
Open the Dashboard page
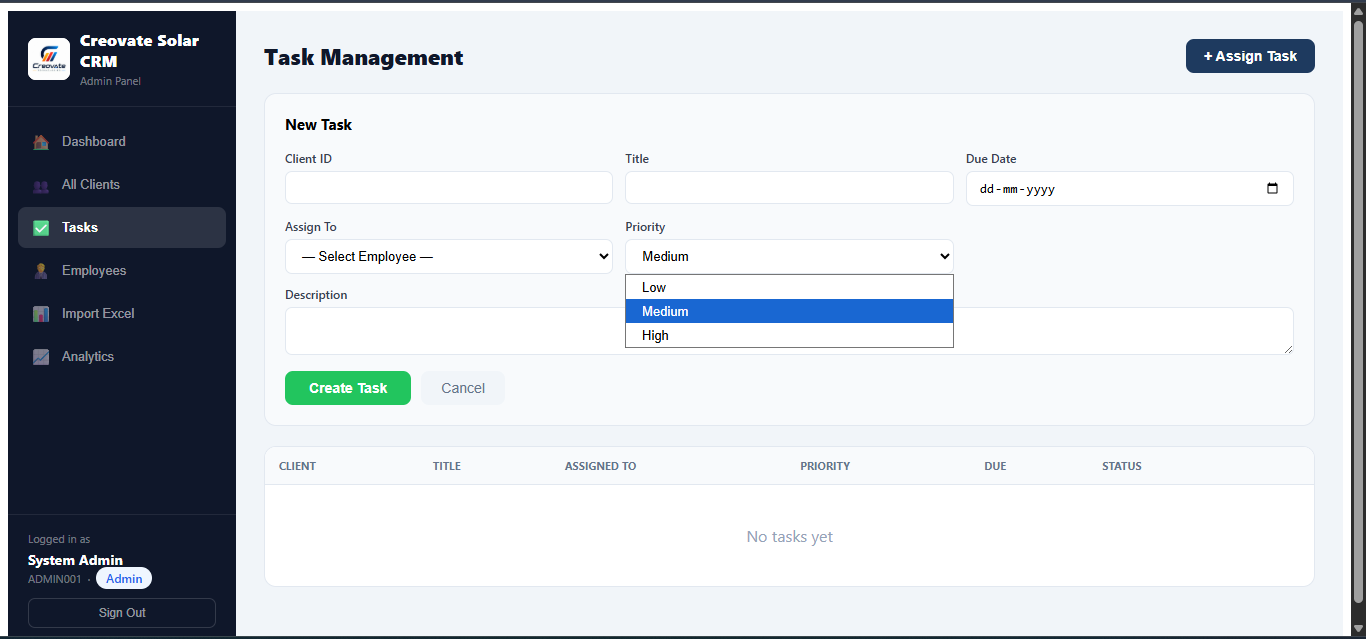coord(122,142)
